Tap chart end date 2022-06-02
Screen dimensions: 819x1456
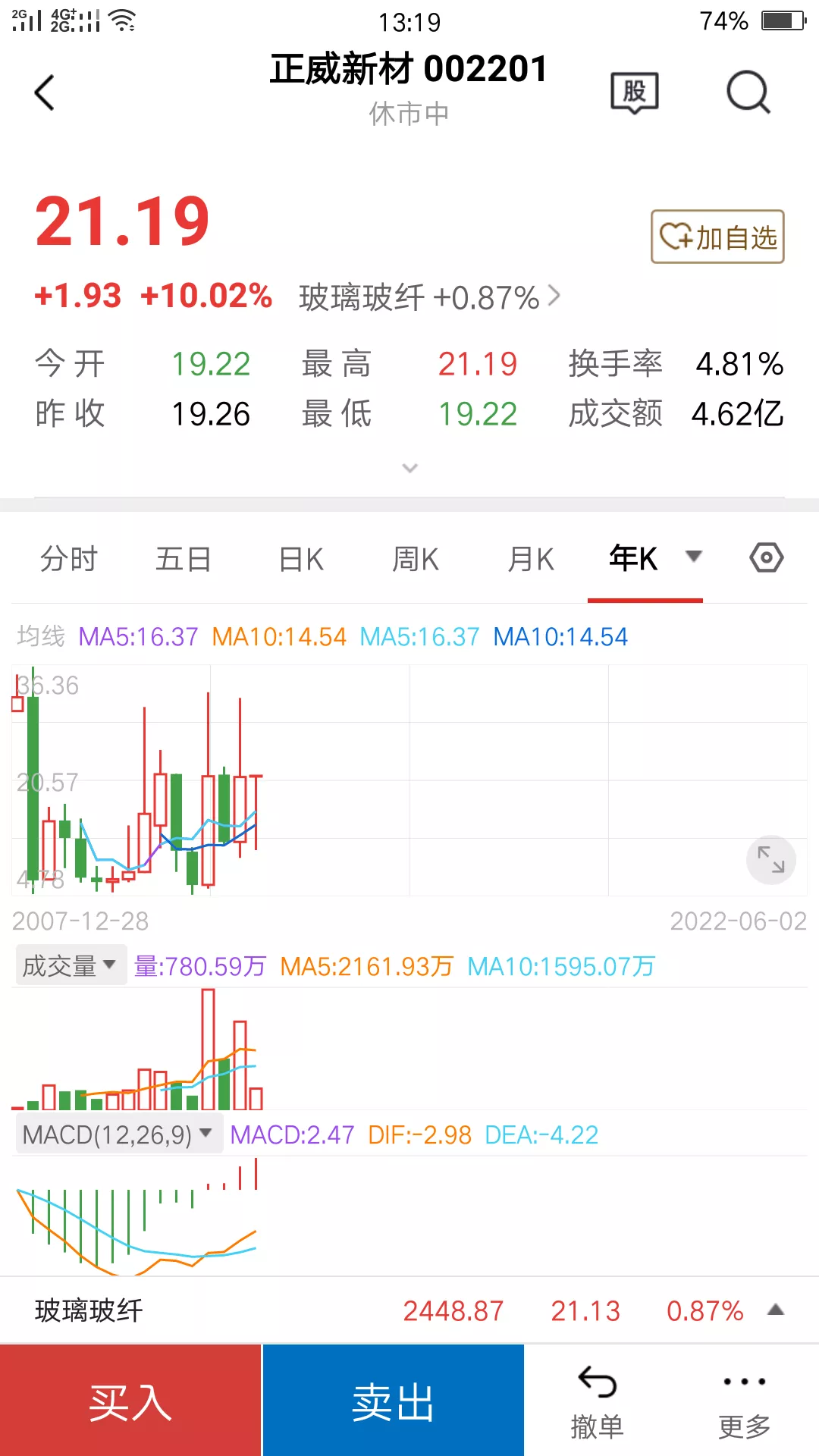tap(738, 921)
